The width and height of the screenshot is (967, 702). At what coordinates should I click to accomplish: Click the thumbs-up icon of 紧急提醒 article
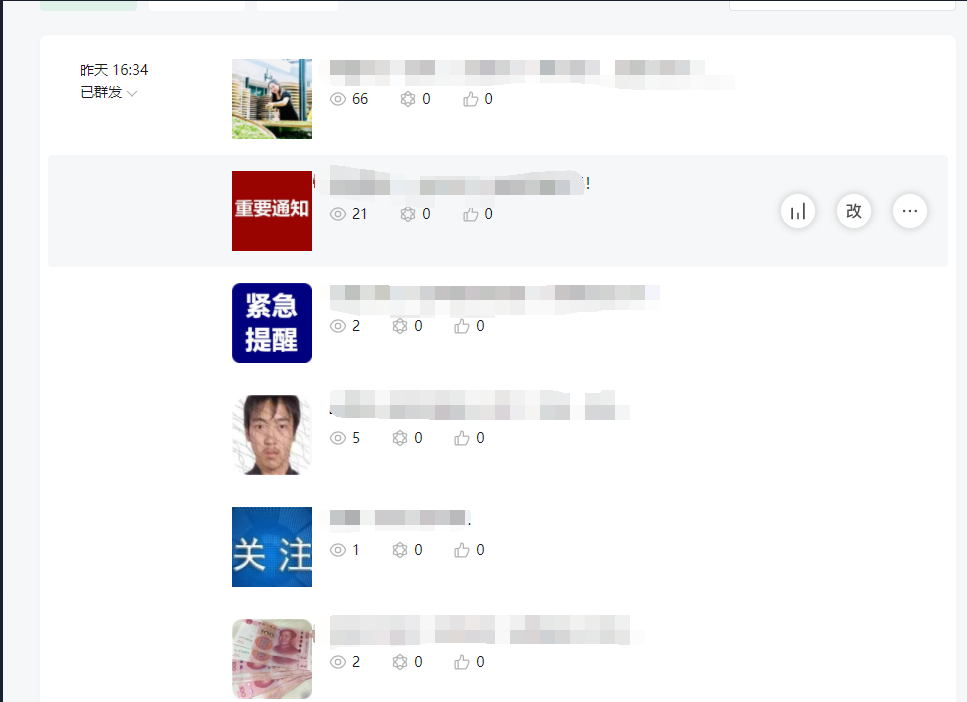[x=462, y=326]
